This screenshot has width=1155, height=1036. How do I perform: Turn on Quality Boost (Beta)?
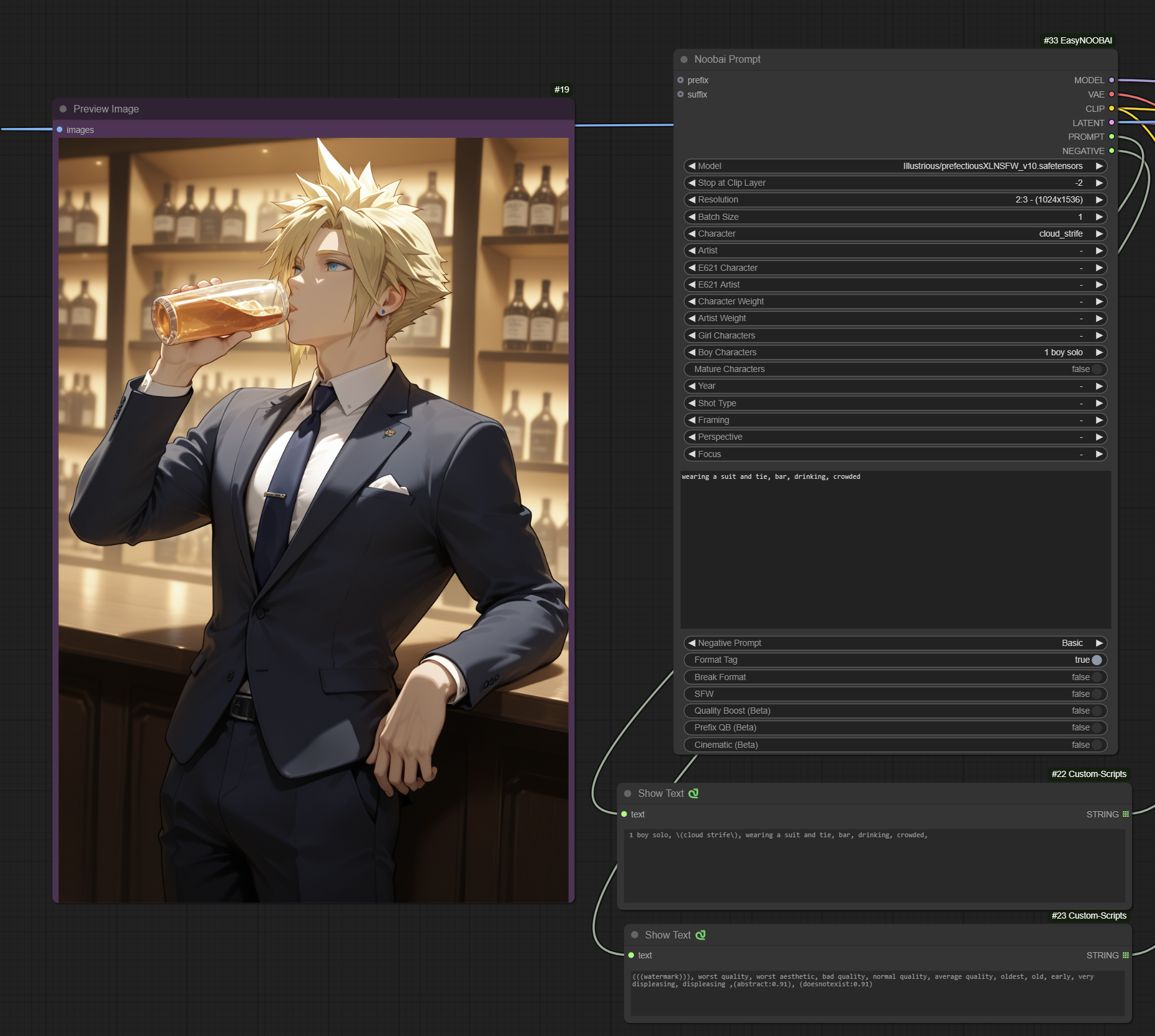[1097, 711]
